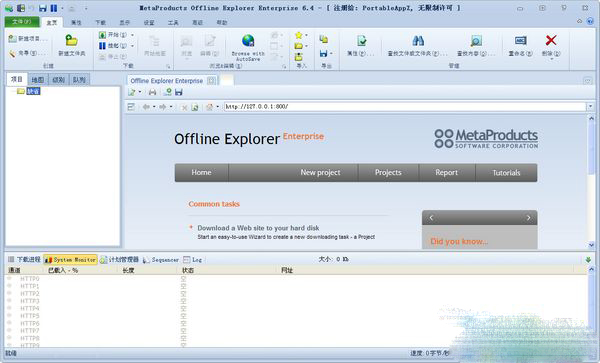Open the Forward button history dropdown
This screenshot has height=363, width=600.
click(171, 107)
